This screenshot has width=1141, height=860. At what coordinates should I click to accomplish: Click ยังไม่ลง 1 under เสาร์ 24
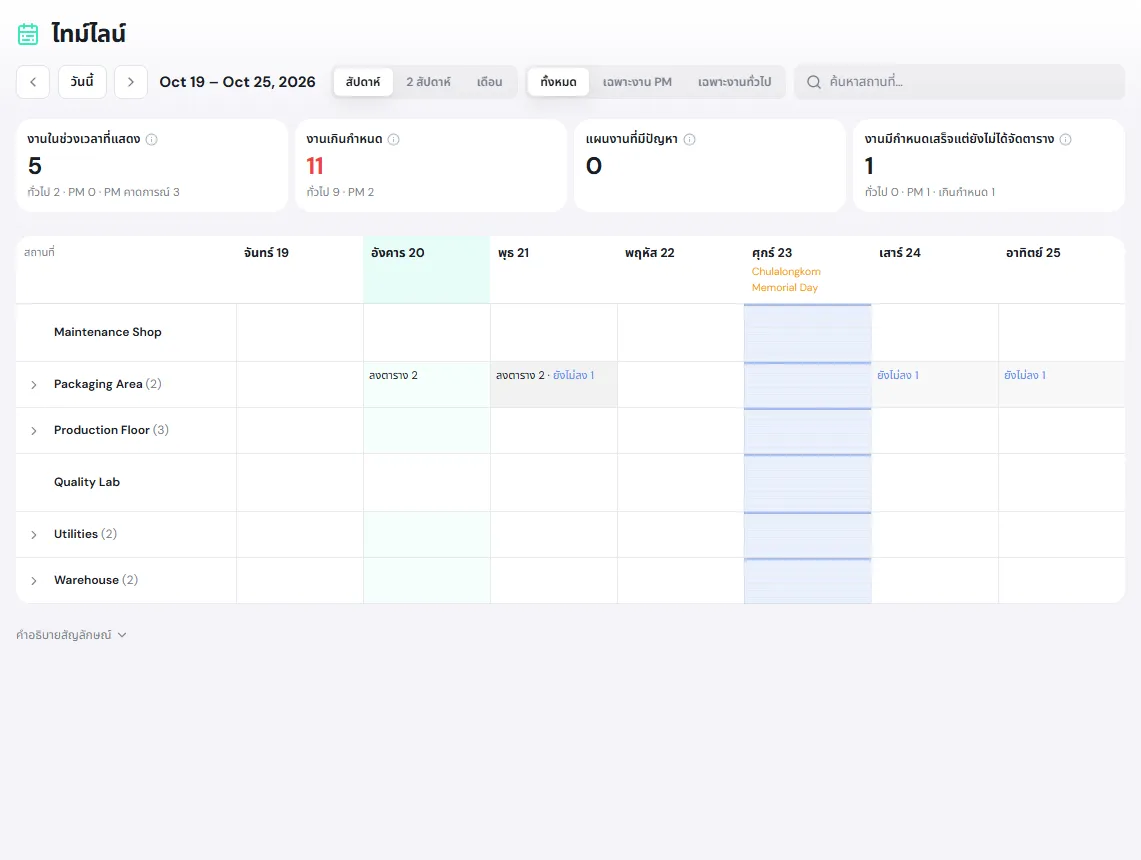pos(898,375)
